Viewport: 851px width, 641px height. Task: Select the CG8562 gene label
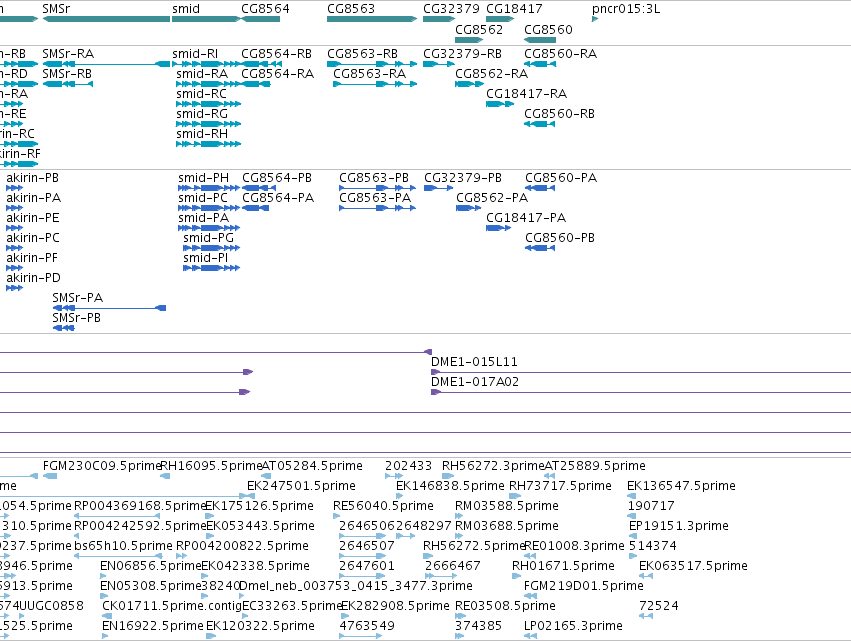pyautogui.click(x=479, y=29)
